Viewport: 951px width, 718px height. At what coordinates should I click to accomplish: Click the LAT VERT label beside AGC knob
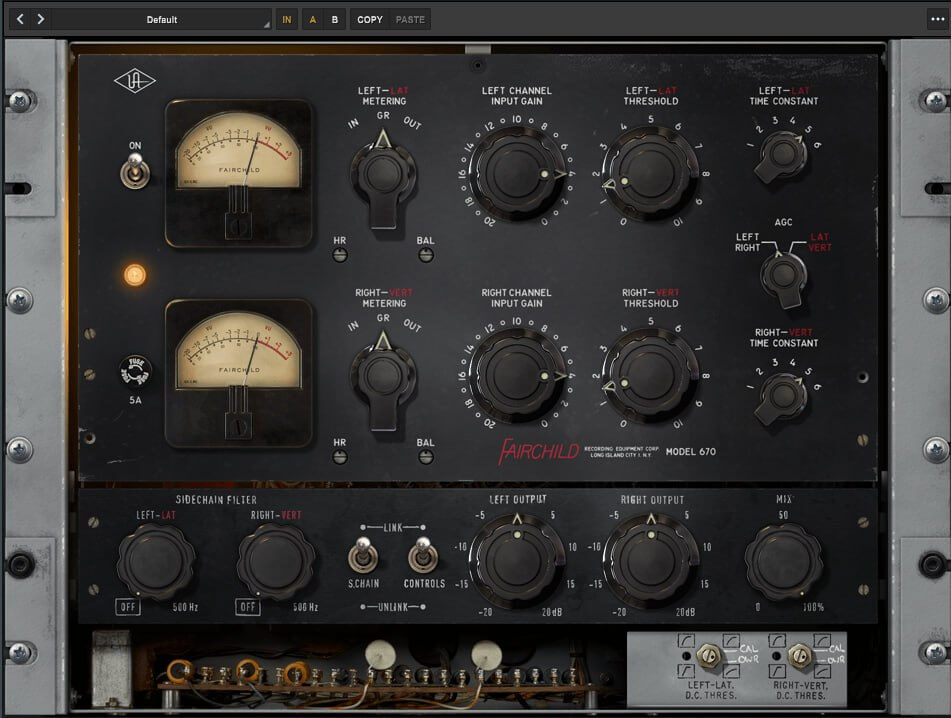(x=820, y=242)
